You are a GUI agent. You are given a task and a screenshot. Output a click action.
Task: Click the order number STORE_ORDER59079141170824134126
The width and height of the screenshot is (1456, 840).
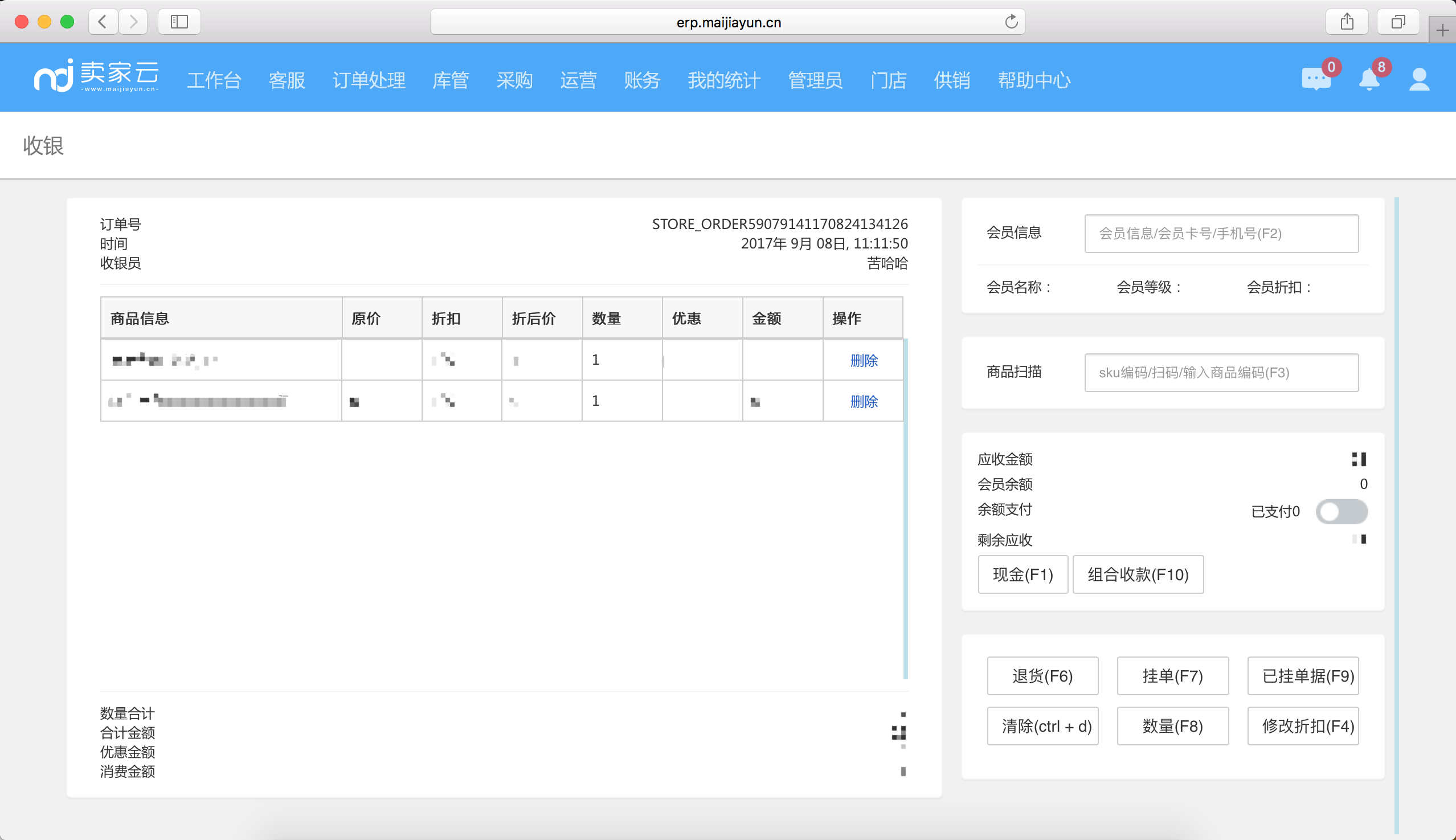click(x=780, y=224)
